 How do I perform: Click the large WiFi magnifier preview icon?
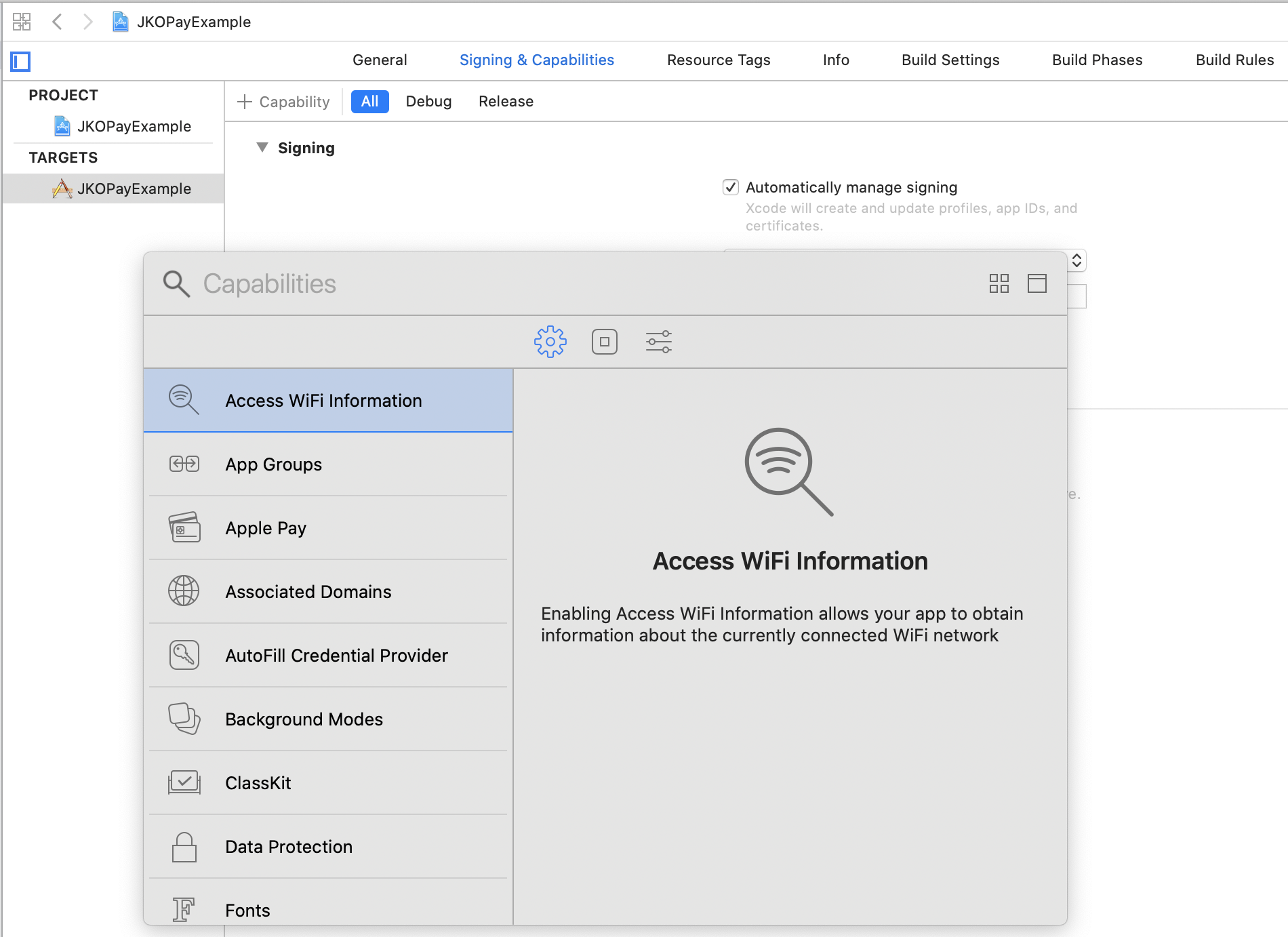790,472
